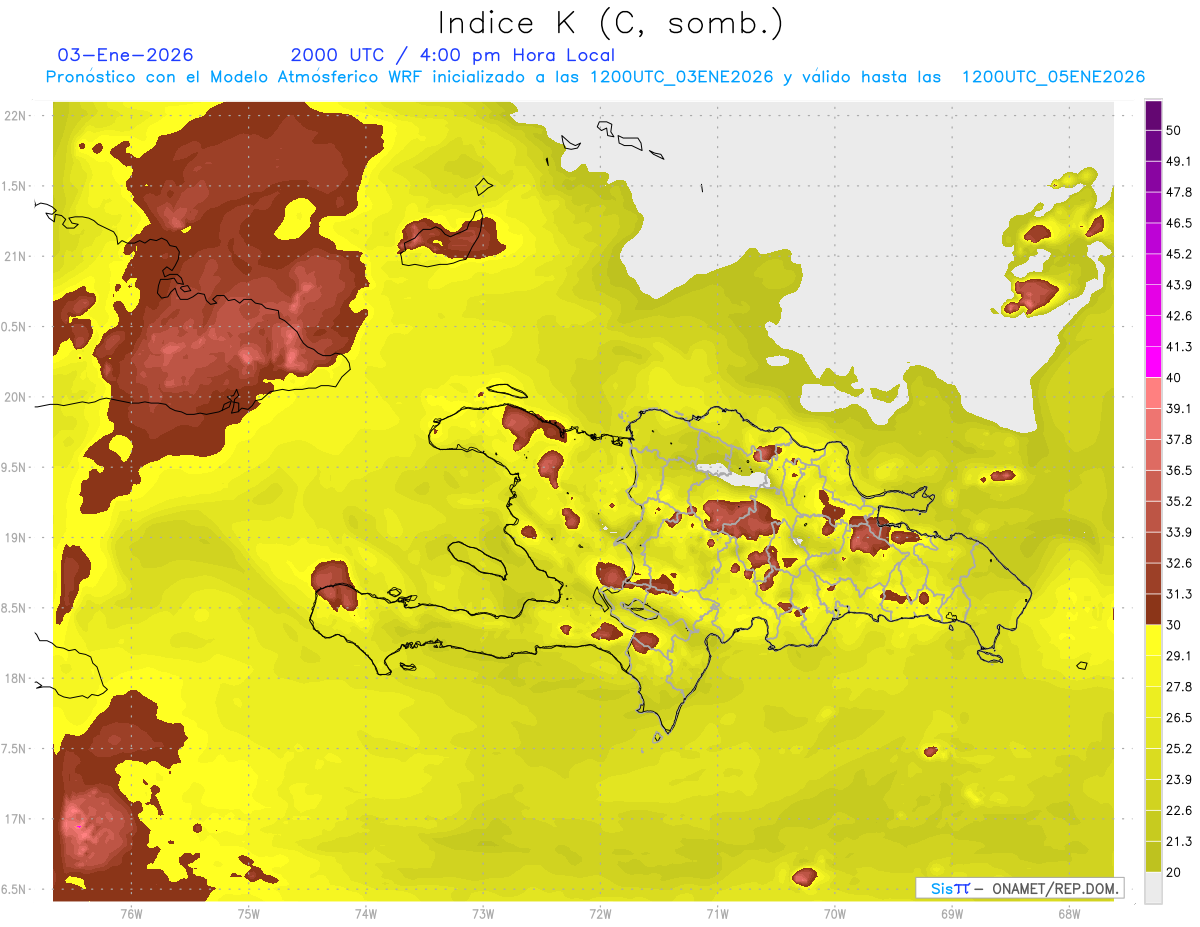Viewport: 1200px width, 927px height.
Task: Click the colorbar label '25.2'
Action: (x=1179, y=748)
